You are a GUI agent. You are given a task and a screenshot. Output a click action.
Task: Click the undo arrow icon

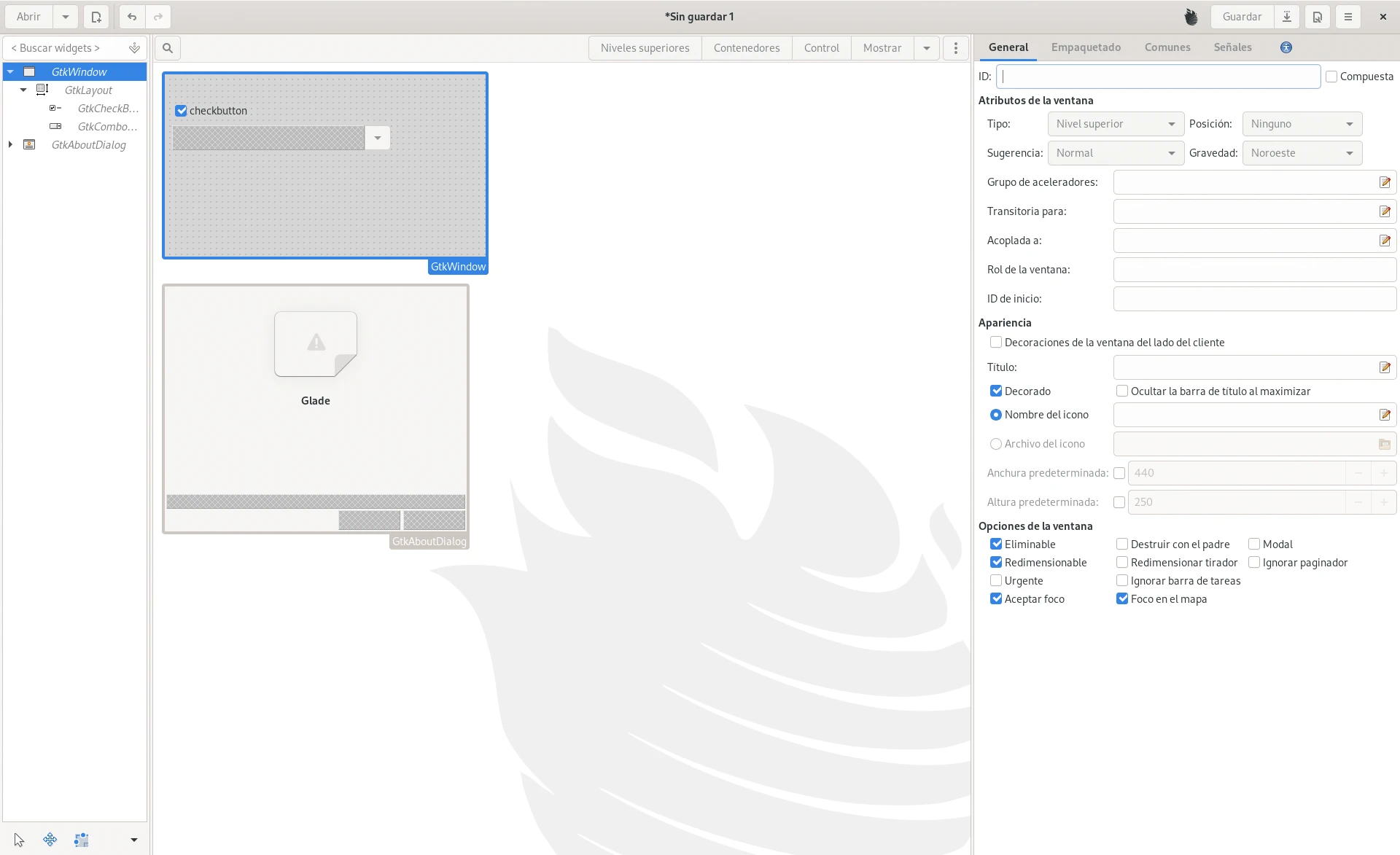pos(132,17)
